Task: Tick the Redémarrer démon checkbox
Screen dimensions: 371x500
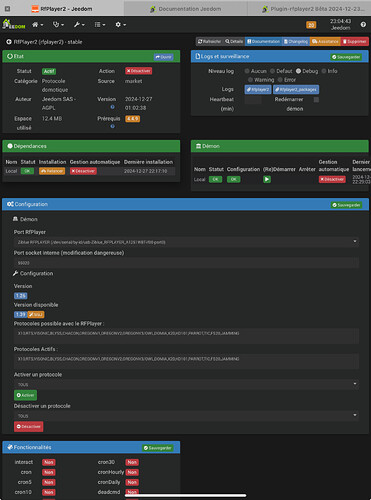Action: (316, 99)
